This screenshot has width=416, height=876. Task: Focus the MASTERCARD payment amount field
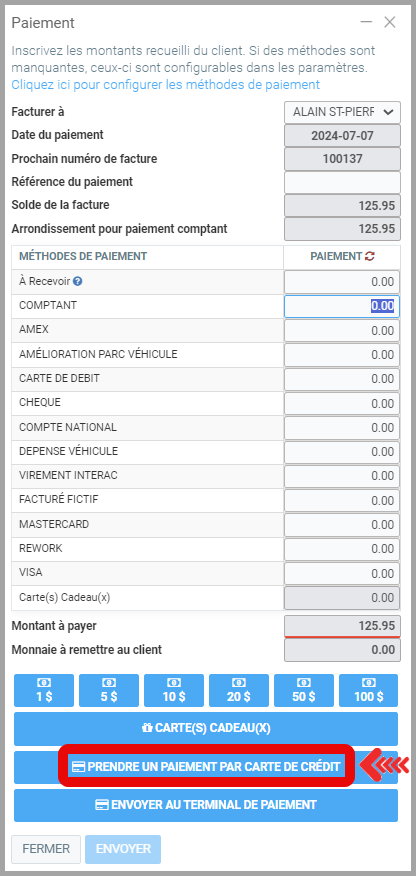click(x=342, y=525)
